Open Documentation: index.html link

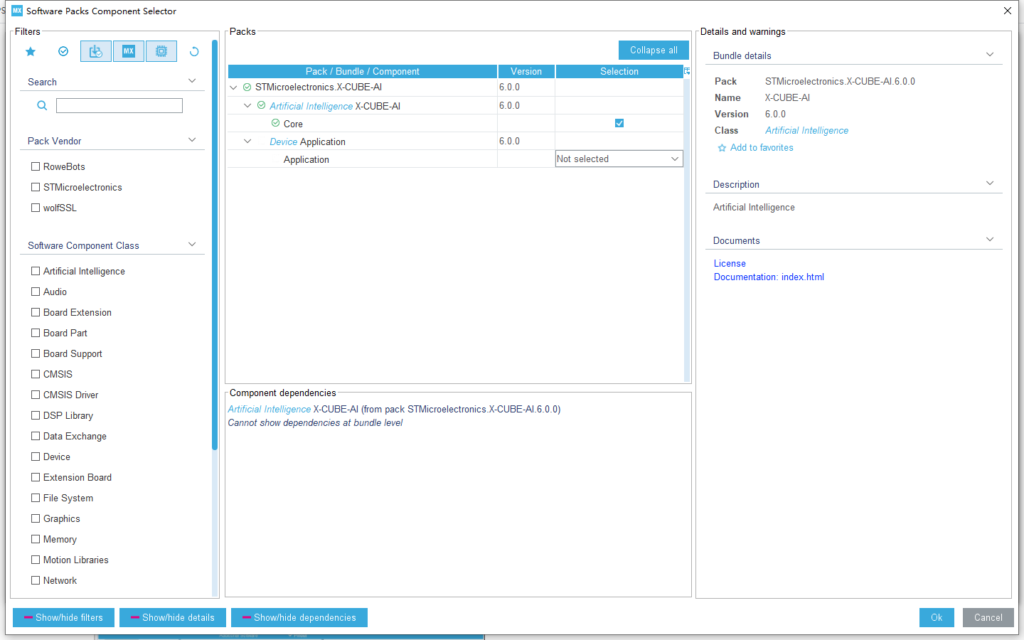tap(769, 277)
